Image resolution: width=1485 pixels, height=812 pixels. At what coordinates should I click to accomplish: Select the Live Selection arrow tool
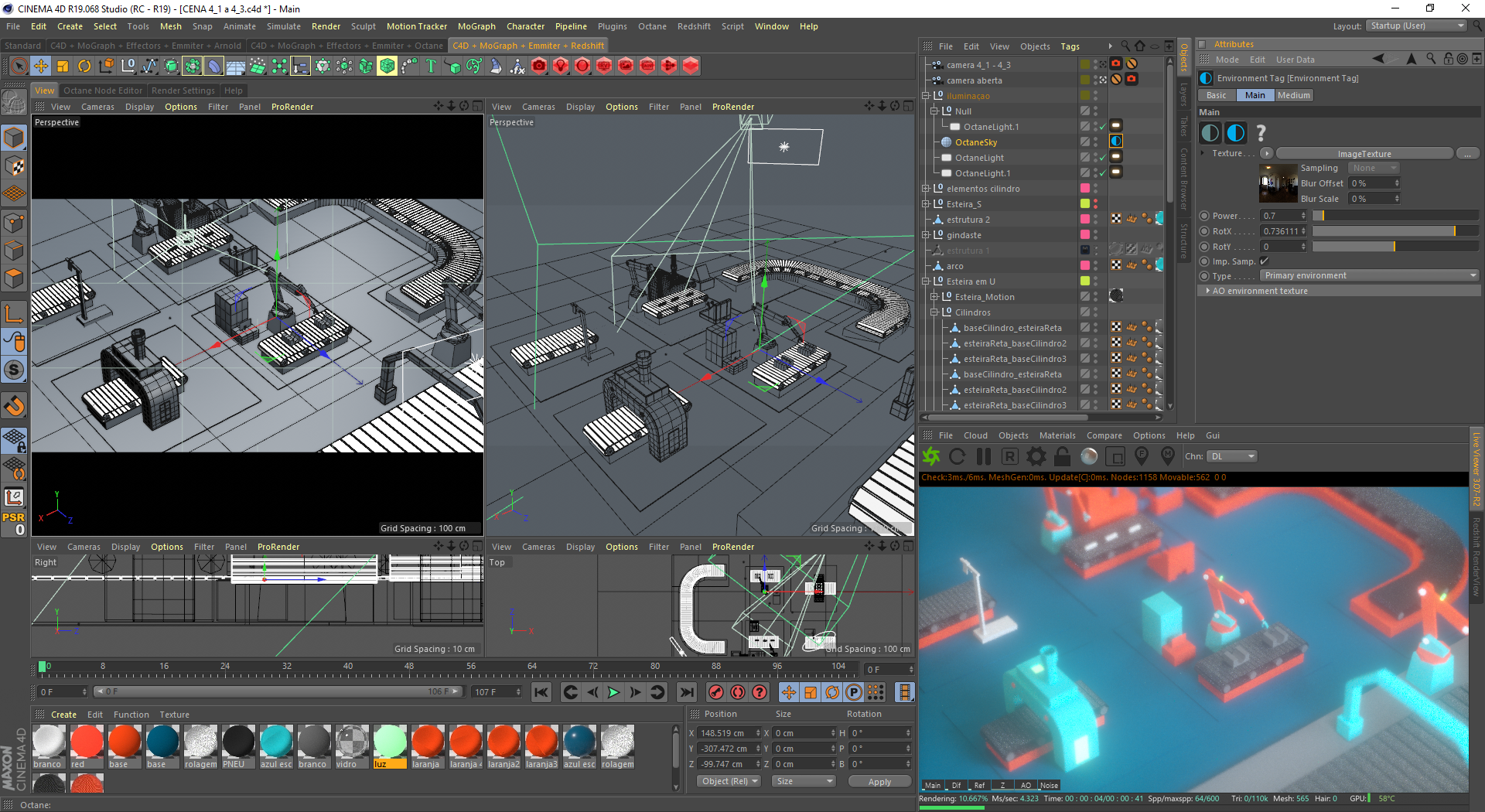(19, 67)
